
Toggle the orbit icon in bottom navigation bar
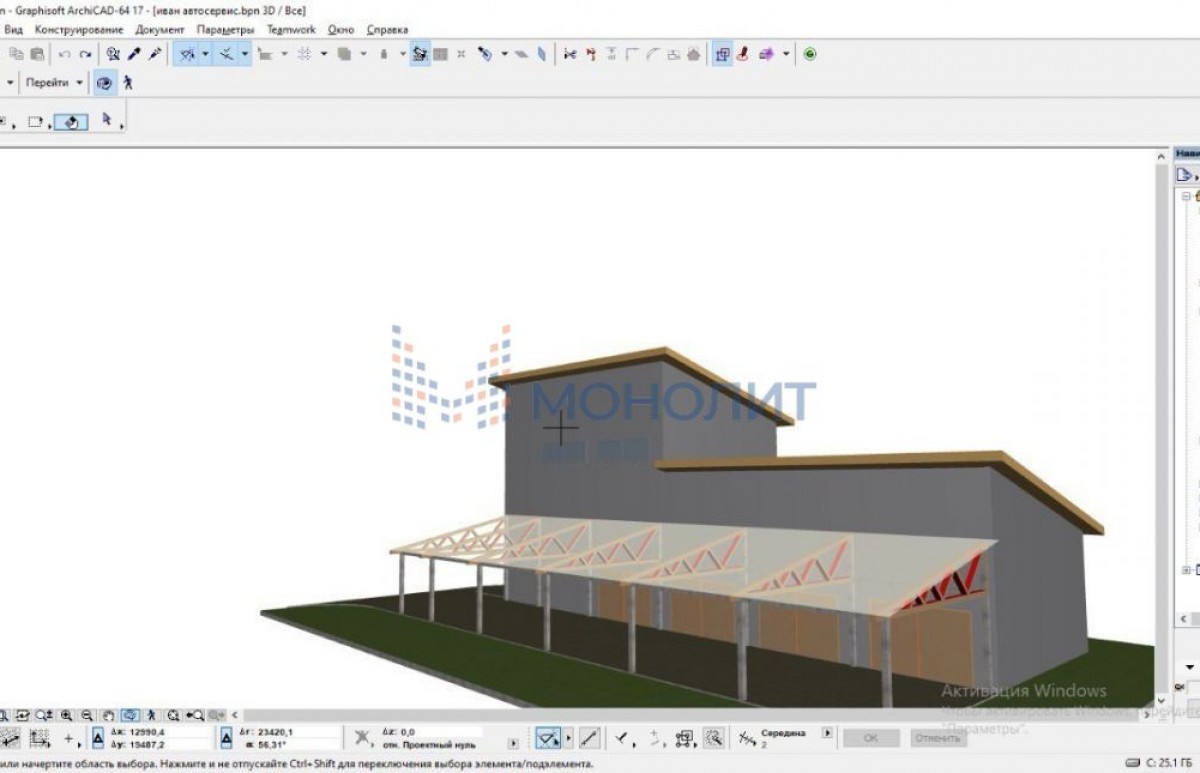pos(130,715)
